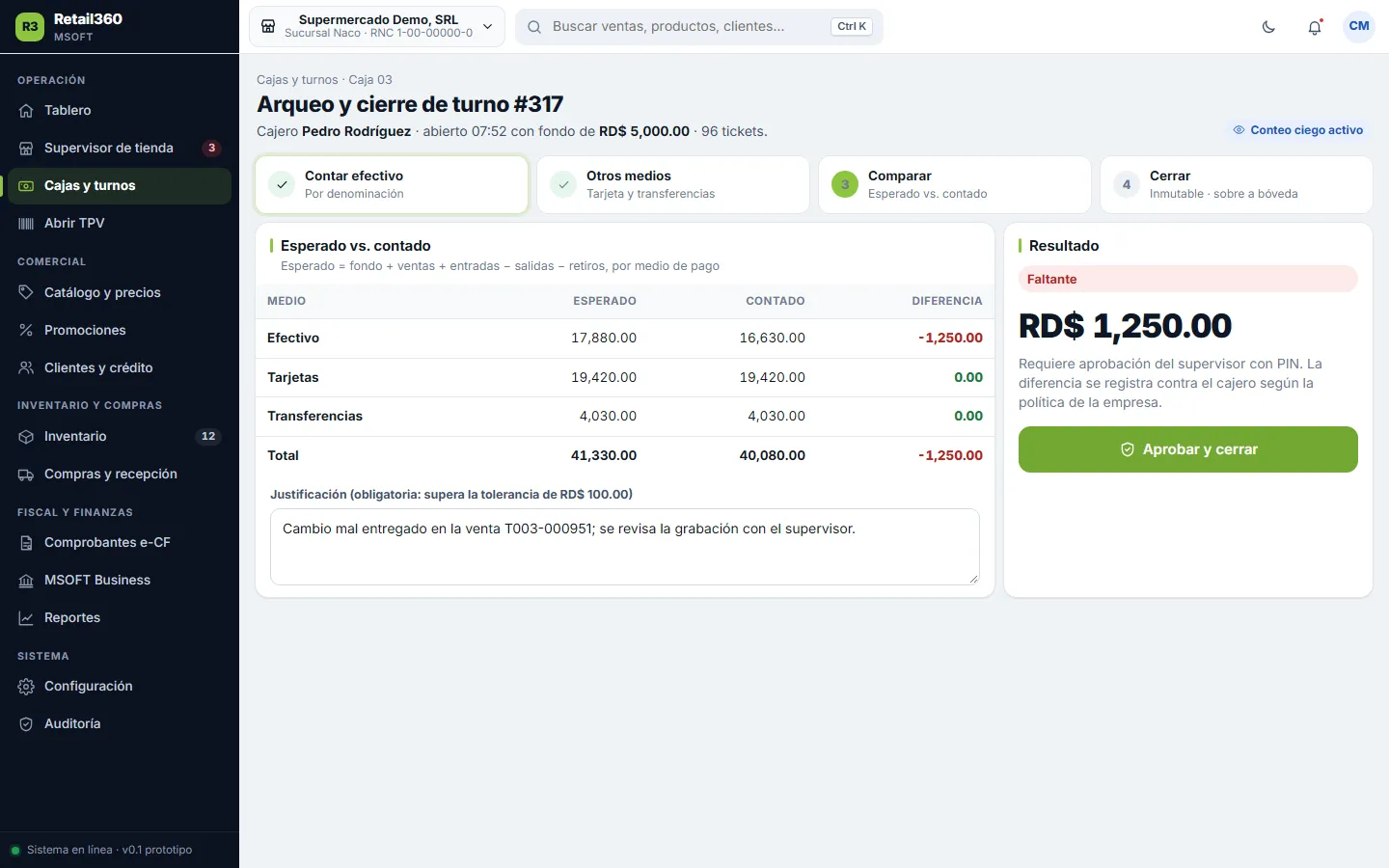Click the Tablero home icon in sidebar
This screenshot has width=1389, height=868.
(x=26, y=111)
